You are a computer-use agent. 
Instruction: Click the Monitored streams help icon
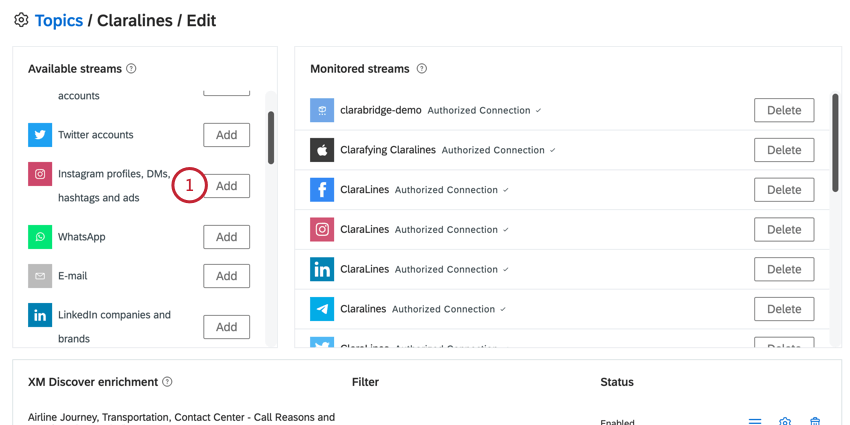tap(422, 69)
